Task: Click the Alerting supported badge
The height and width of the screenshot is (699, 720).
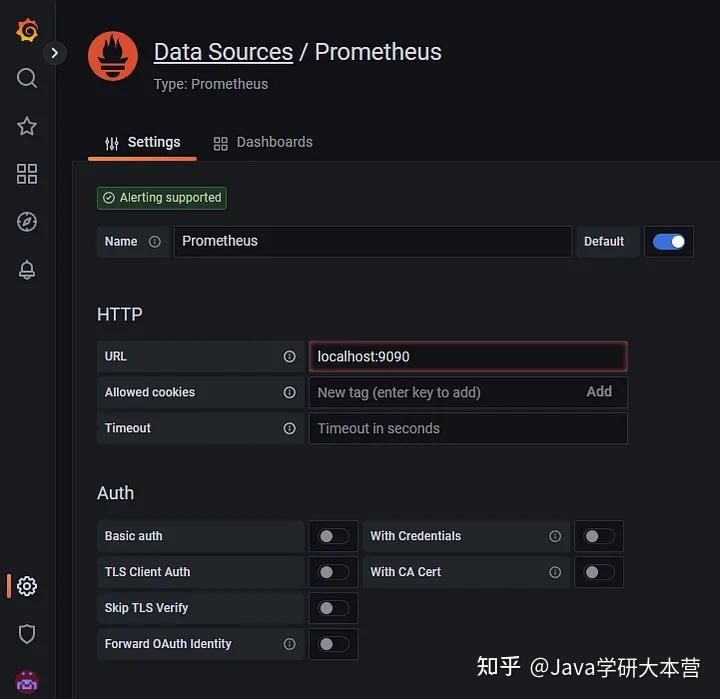Action: [162, 198]
